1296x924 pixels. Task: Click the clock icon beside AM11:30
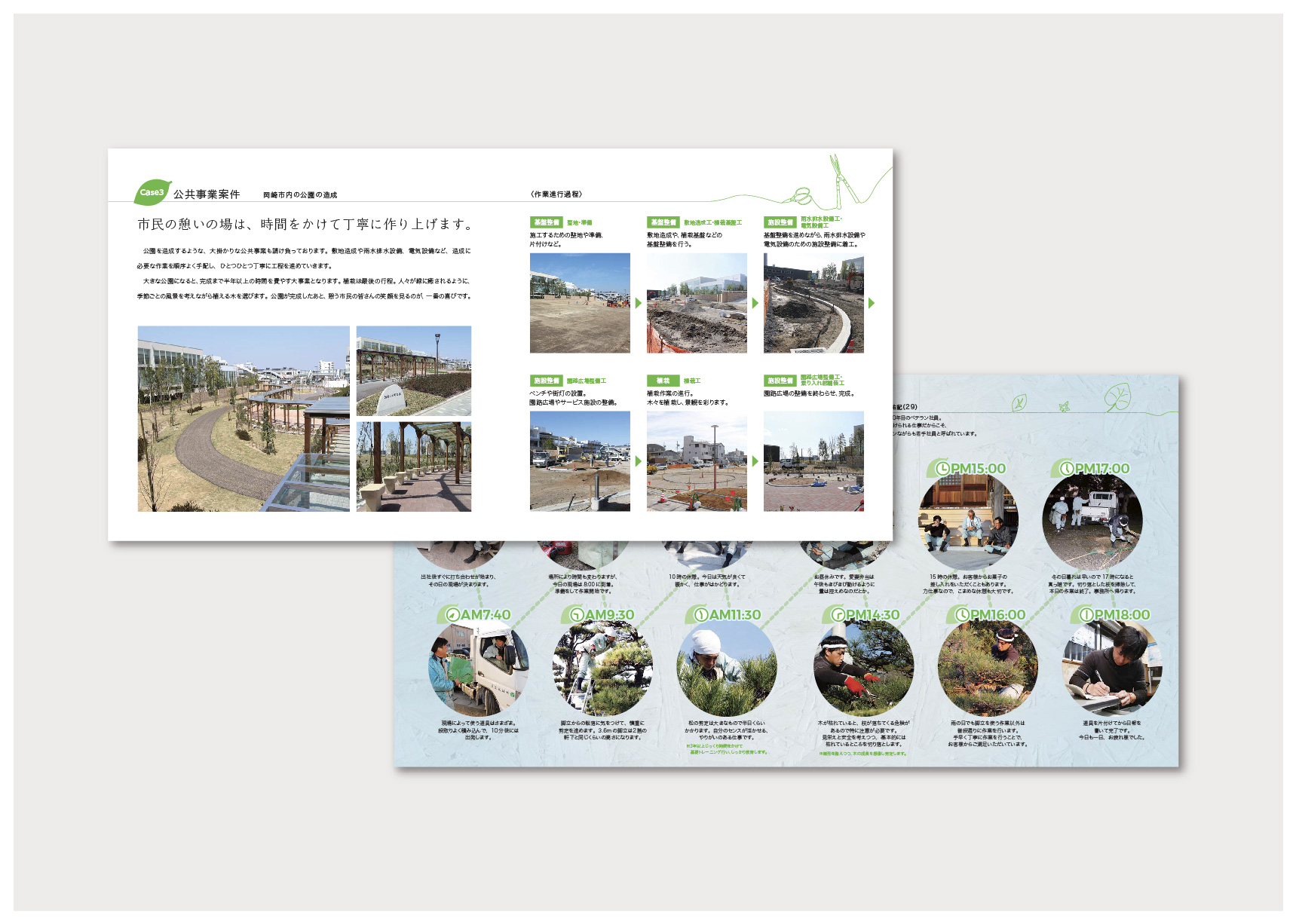pyautogui.click(x=700, y=615)
